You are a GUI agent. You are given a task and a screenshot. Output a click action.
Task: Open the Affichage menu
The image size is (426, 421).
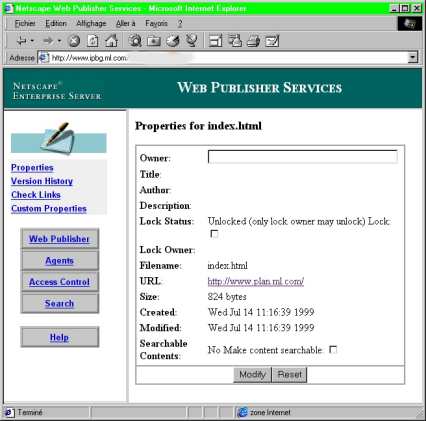click(91, 24)
